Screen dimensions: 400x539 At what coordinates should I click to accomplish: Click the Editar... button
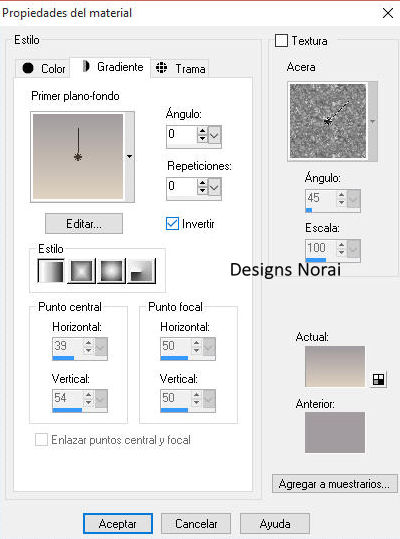pyautogui.click(x=84, y=224)
